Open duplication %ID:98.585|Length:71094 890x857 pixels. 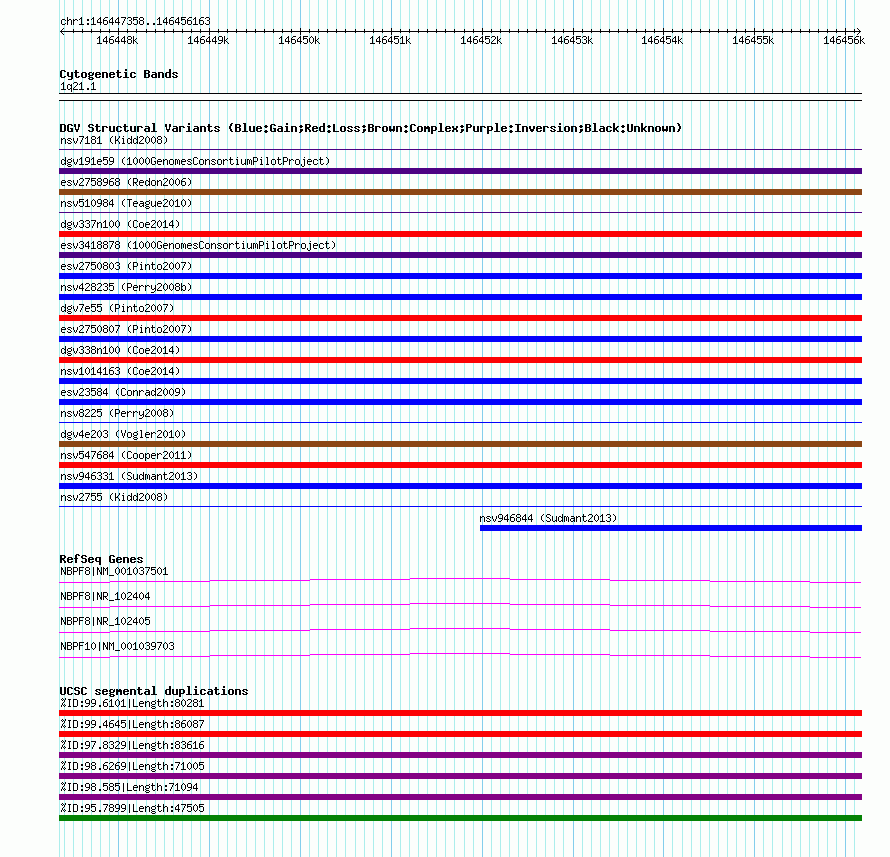coord(129,787)
